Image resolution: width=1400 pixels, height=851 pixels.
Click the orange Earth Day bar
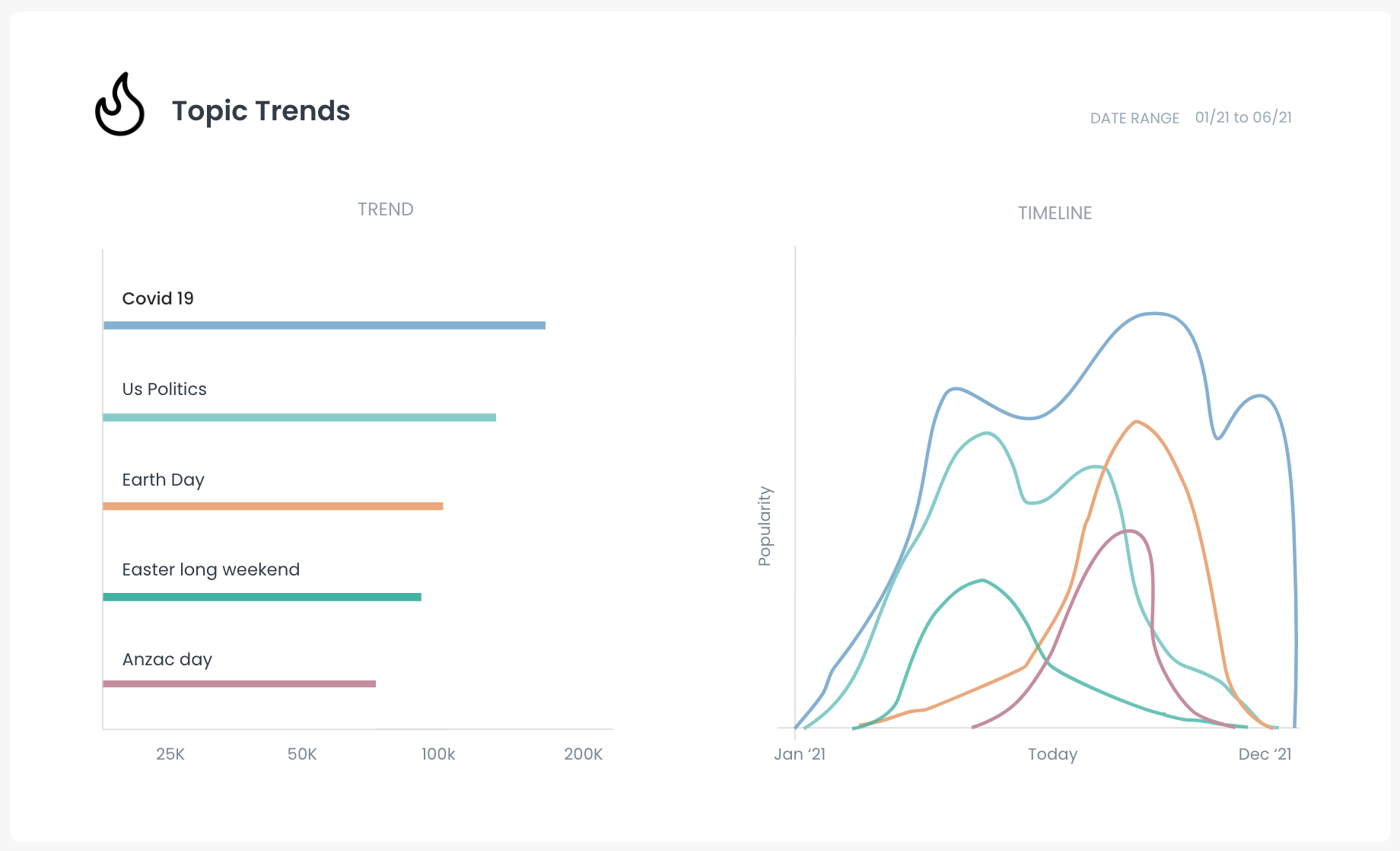(x=272, y=506)
